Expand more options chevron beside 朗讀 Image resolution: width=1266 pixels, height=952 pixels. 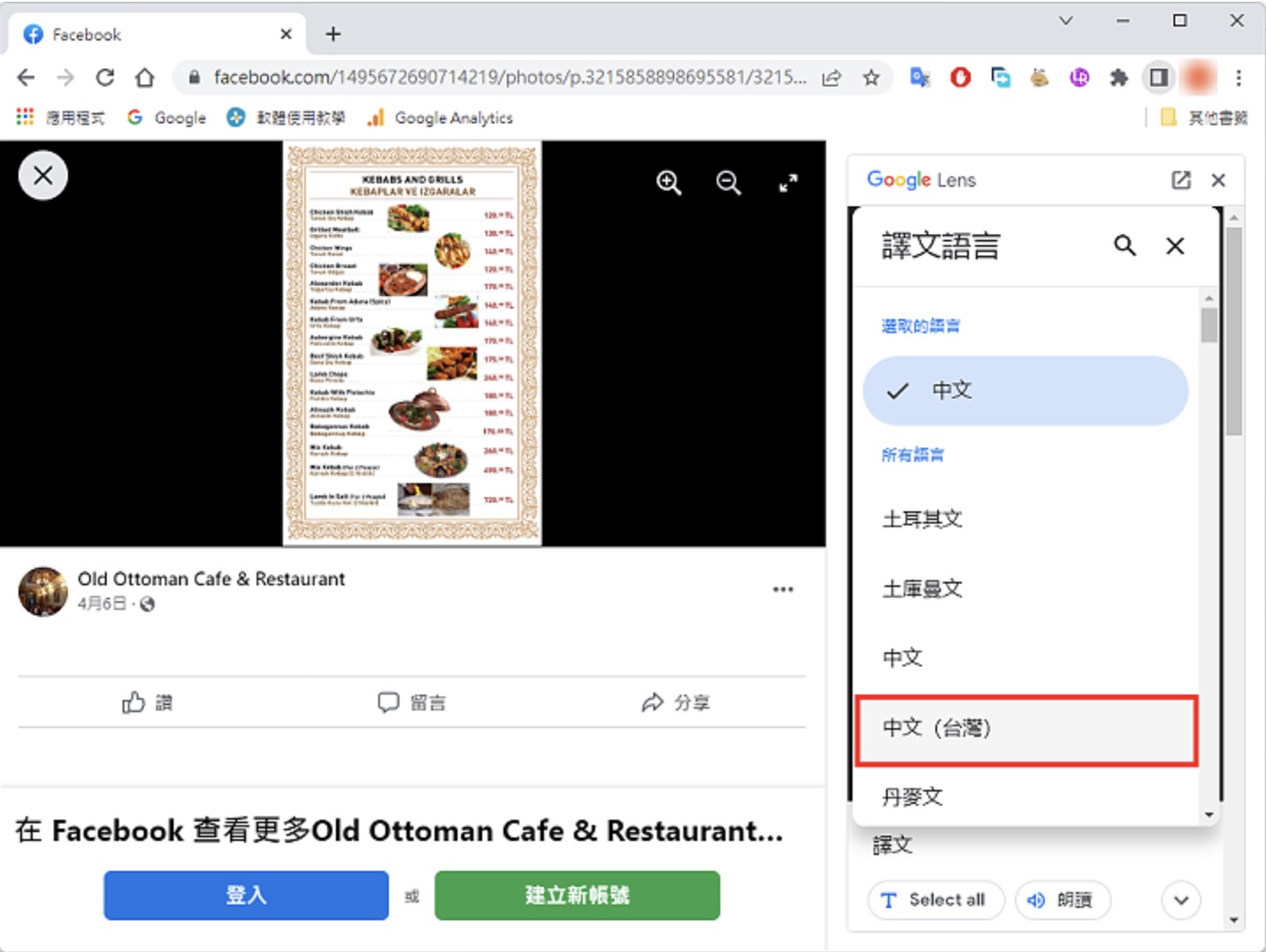point(1181,900)
